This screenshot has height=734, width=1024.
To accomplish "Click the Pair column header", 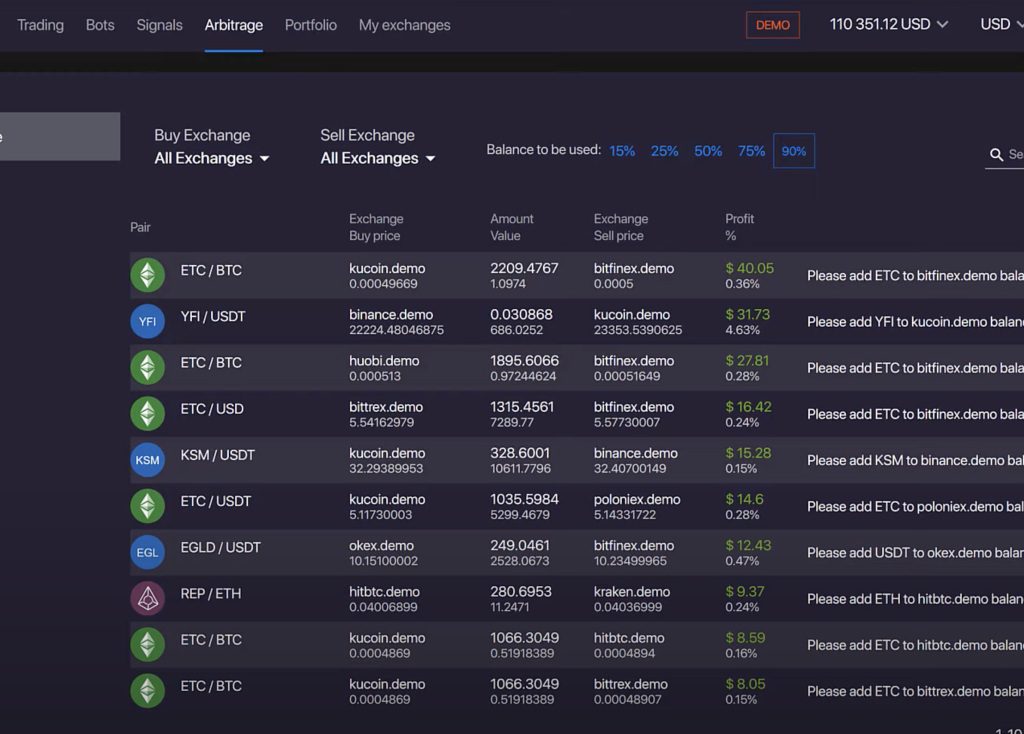I will 140,227.
